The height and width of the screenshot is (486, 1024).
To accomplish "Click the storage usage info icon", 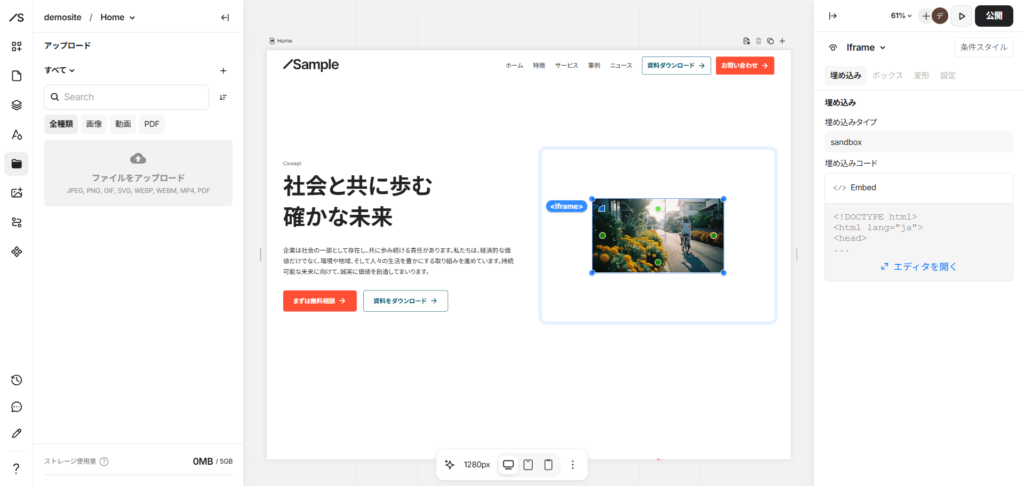I will (x=104, y=461).
